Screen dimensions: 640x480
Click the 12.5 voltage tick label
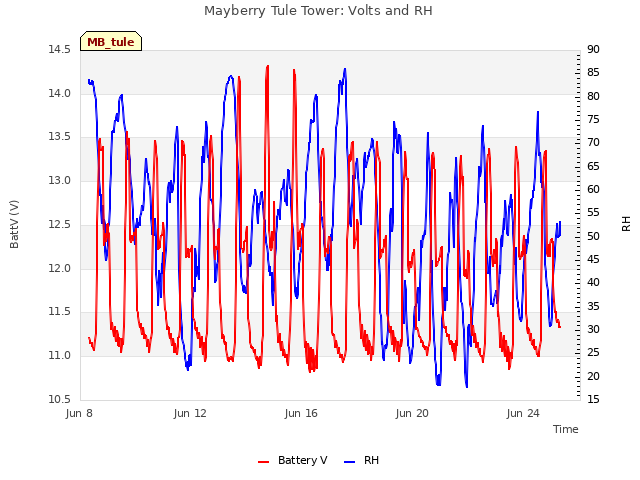(60, 224)
